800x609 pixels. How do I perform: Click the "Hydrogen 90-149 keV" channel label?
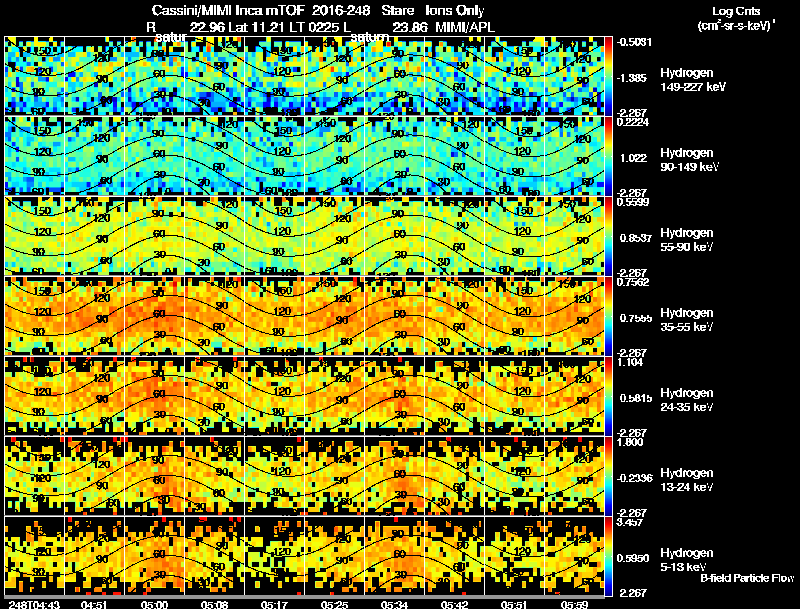(689, 160)
